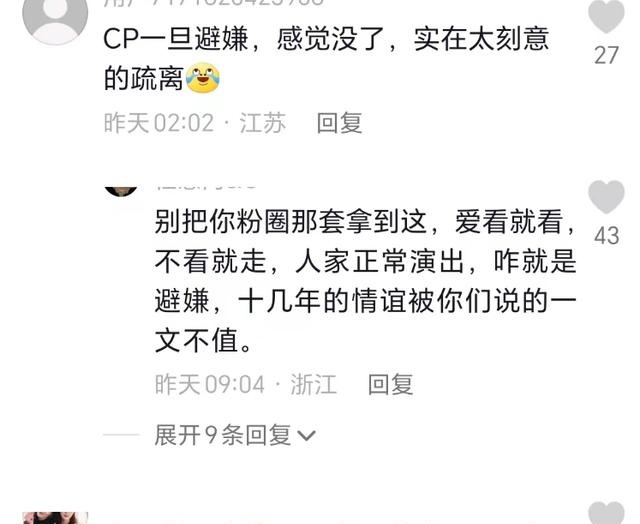The width and height of the screenshot is (640, 524).
Task: Tap the timestamp 昨天 02:02 · 江苏
Action: pos(195,123)
